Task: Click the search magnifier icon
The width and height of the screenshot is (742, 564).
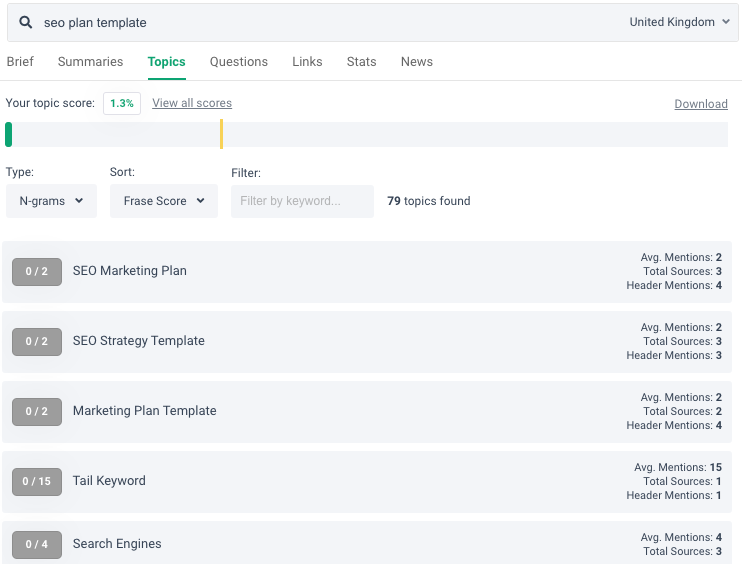Action: [26, 22]
